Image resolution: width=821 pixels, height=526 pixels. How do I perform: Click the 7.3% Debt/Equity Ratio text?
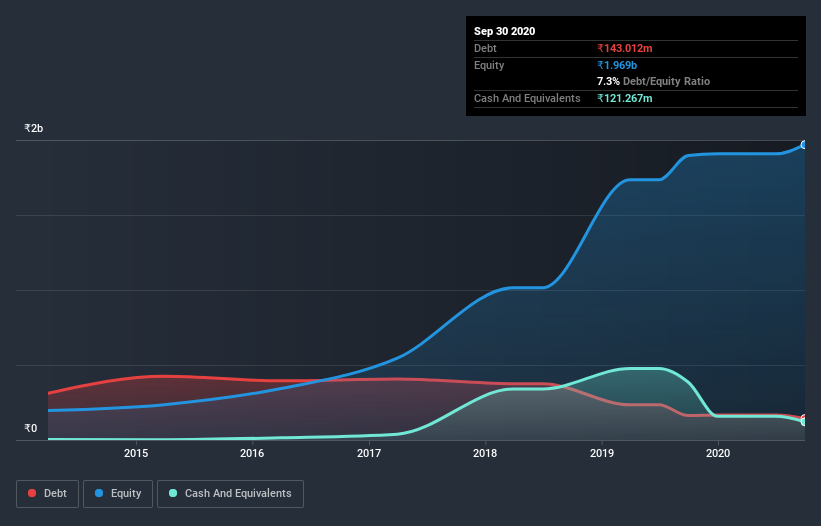[653, 81]
